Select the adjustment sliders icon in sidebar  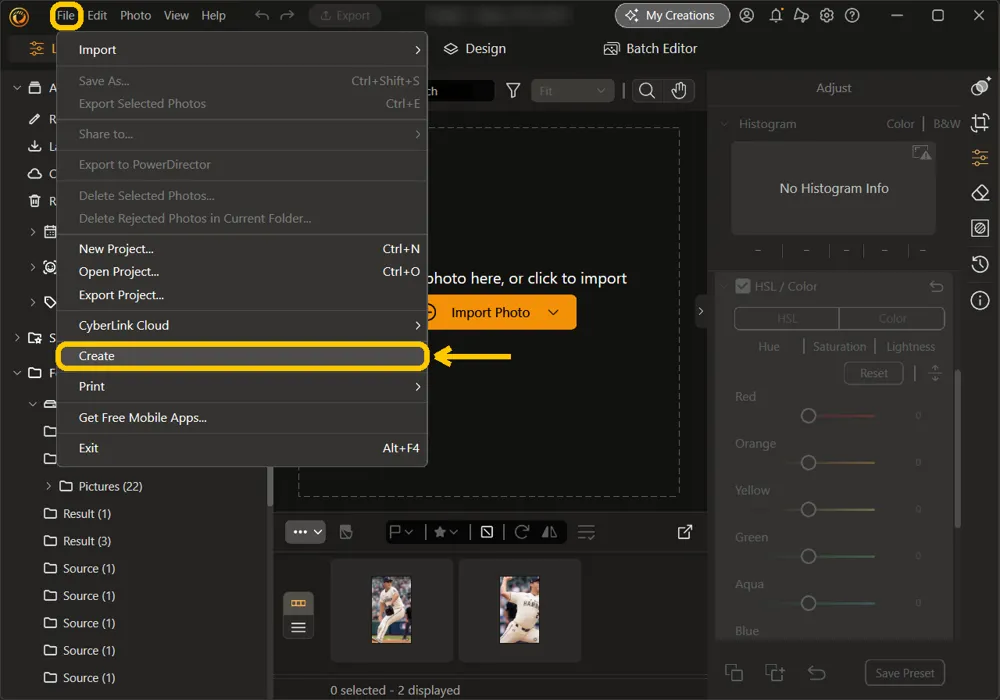click(x=980, y=157)
